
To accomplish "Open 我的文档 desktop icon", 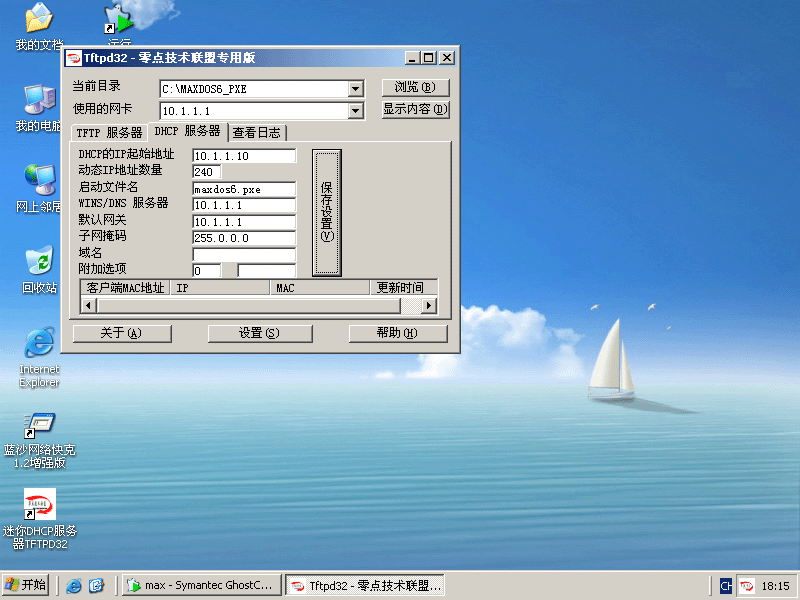I will pos(39,20).
